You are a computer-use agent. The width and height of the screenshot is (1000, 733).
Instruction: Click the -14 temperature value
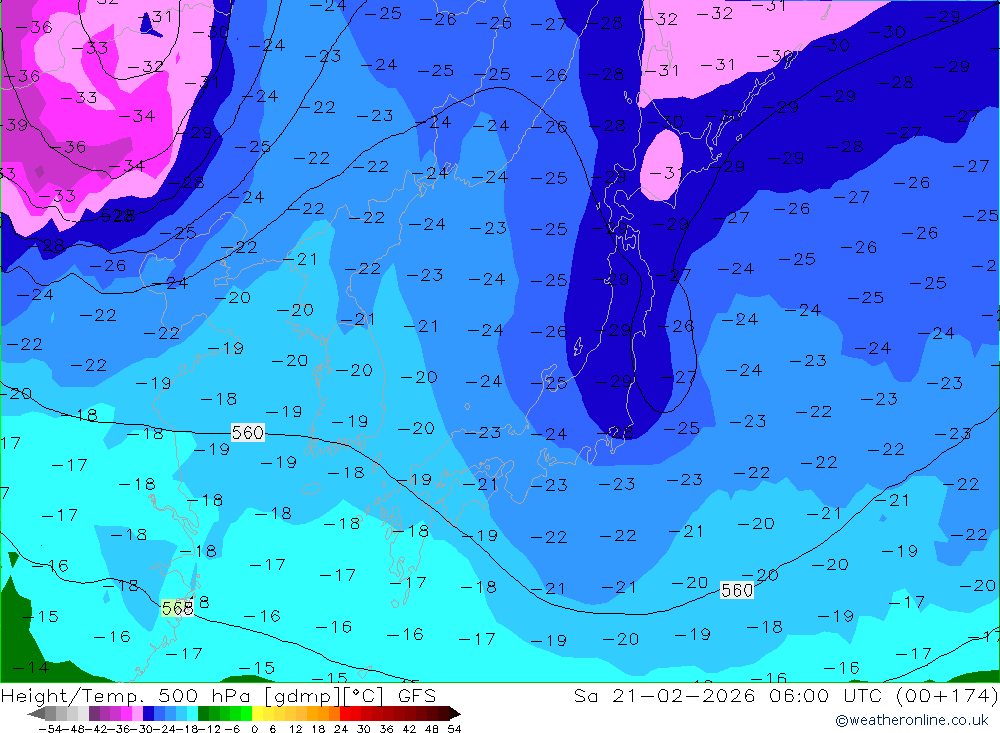pyautogui.click(x=31, y=667)
